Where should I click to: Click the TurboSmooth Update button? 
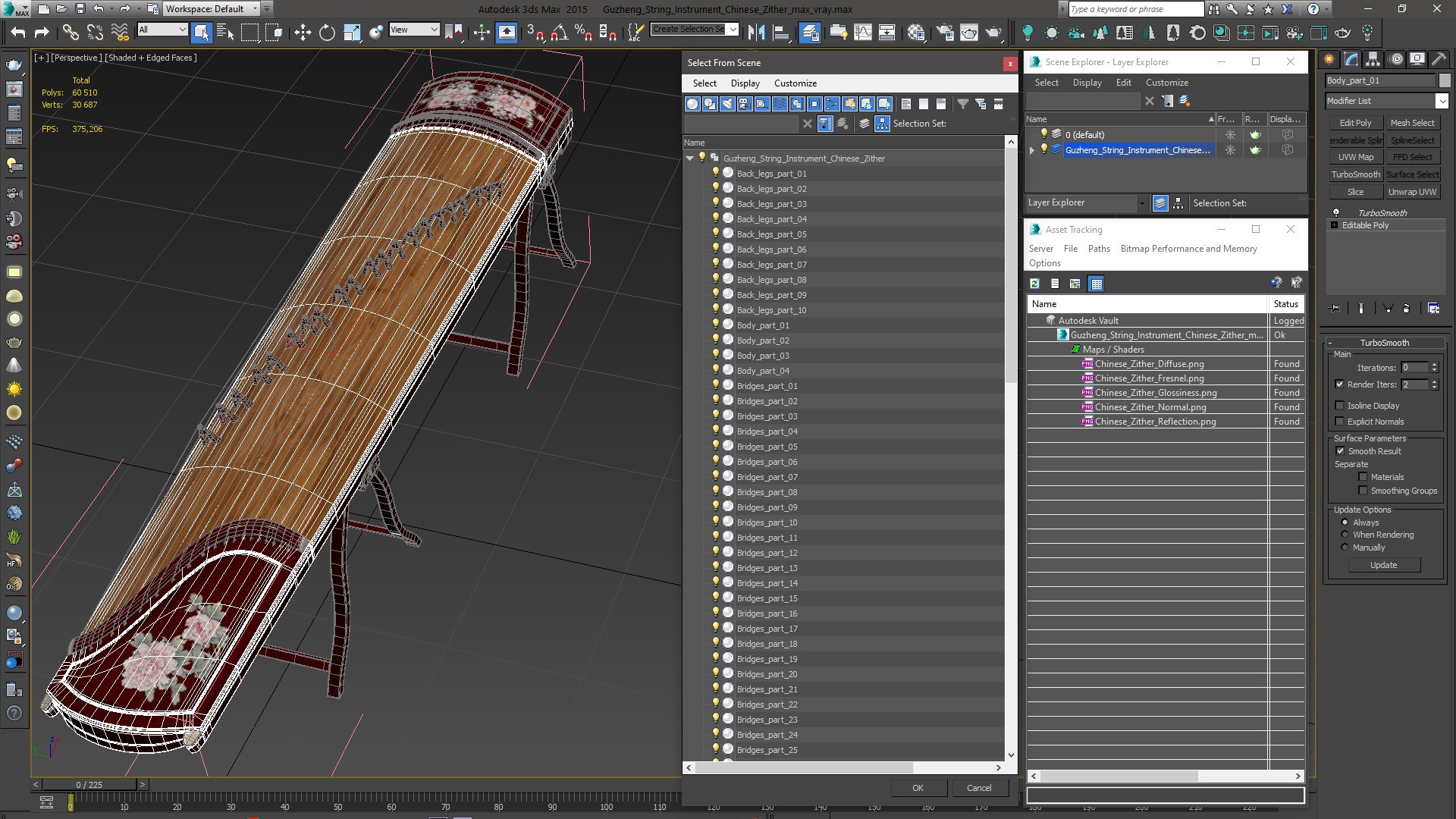pos(1383,565)
